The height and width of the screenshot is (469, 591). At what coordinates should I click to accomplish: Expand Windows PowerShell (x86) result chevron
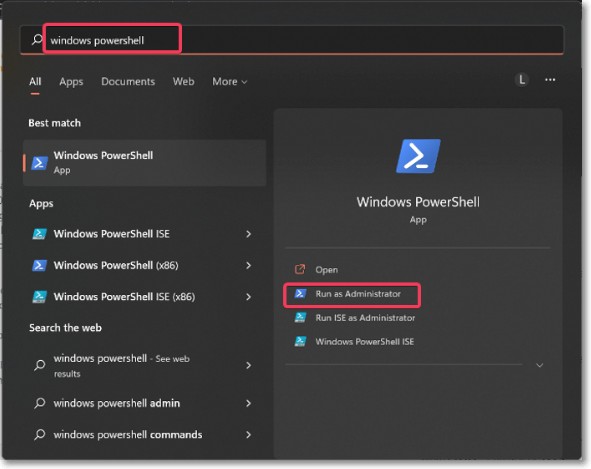pyautogui.click(x=248, y=265)
